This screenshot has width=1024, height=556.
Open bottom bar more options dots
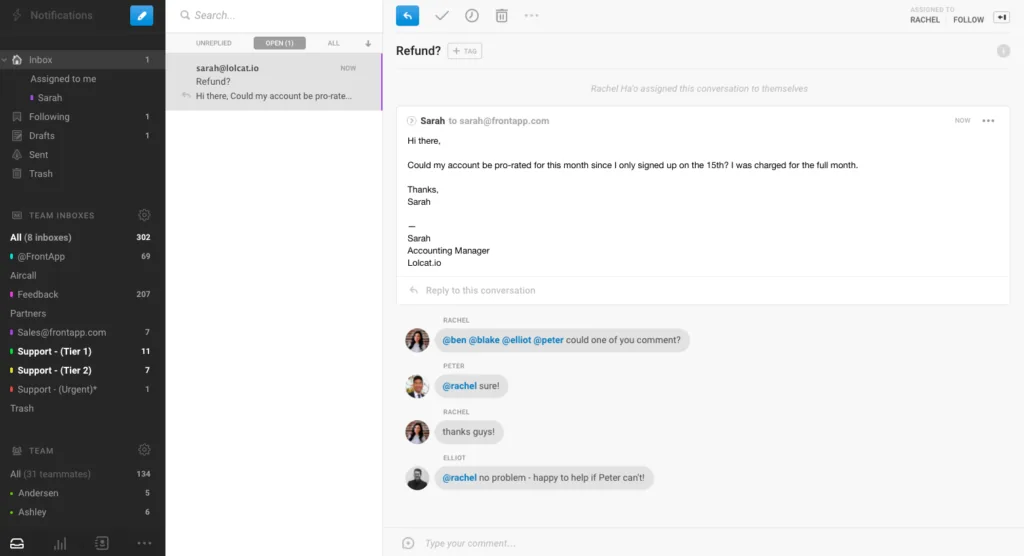tap(144, 543)
